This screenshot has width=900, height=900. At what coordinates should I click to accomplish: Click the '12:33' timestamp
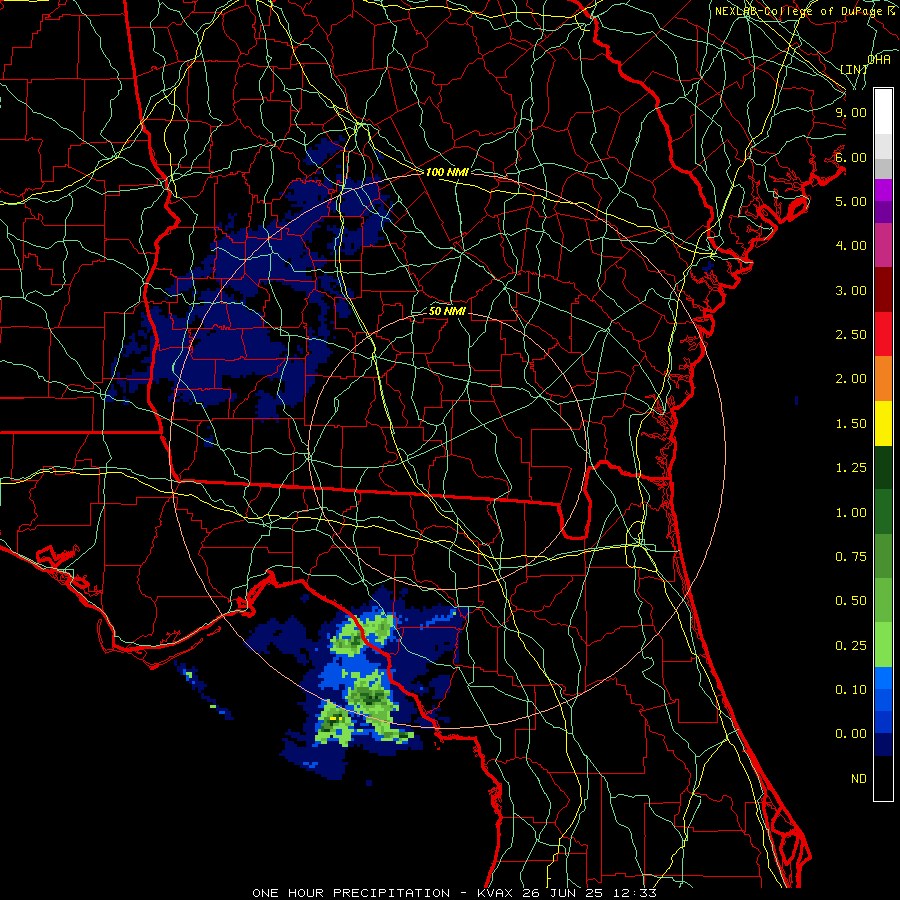point(636,893)
